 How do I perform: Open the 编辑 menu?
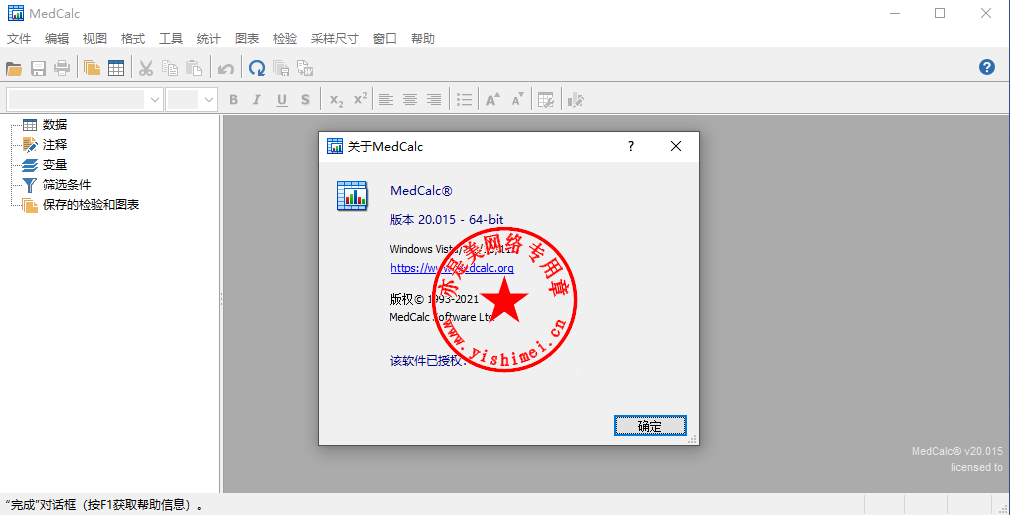pyautogui.click(x=57, y=39)
